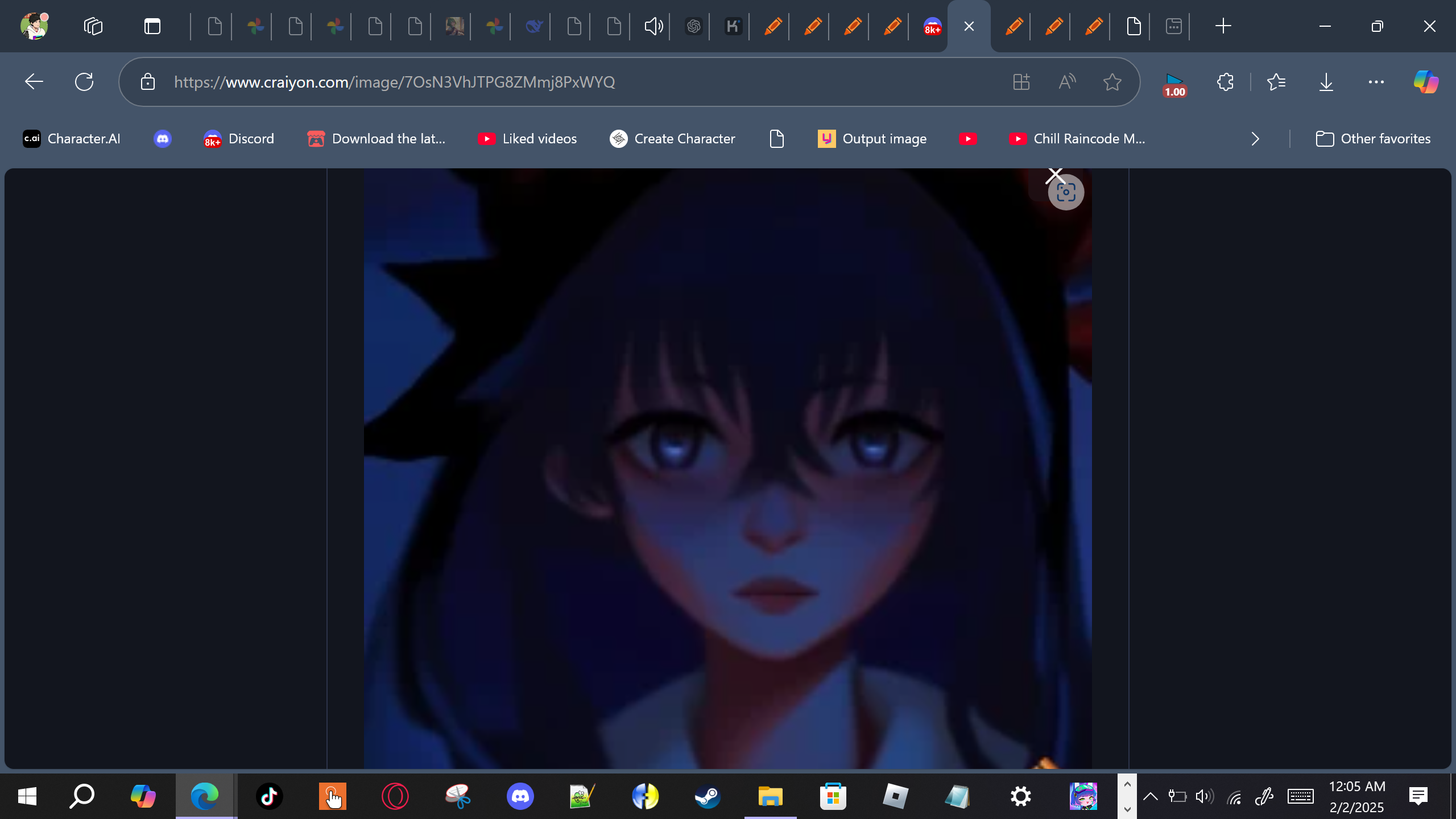The image size is (1456, 819).
Task: Click the visual search icon on image
Action: (1066, 192)
